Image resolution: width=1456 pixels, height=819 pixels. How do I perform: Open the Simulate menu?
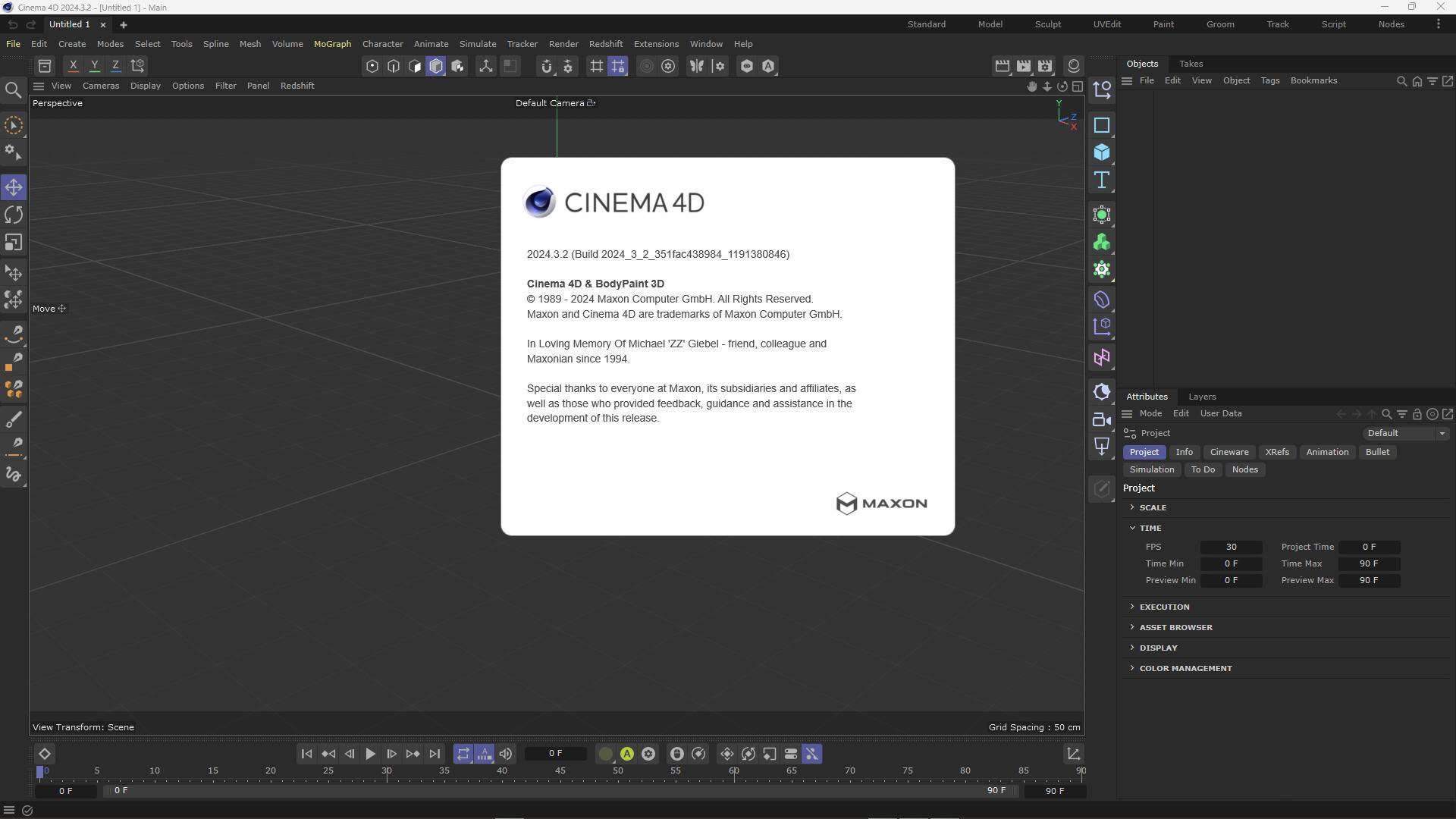478,44
